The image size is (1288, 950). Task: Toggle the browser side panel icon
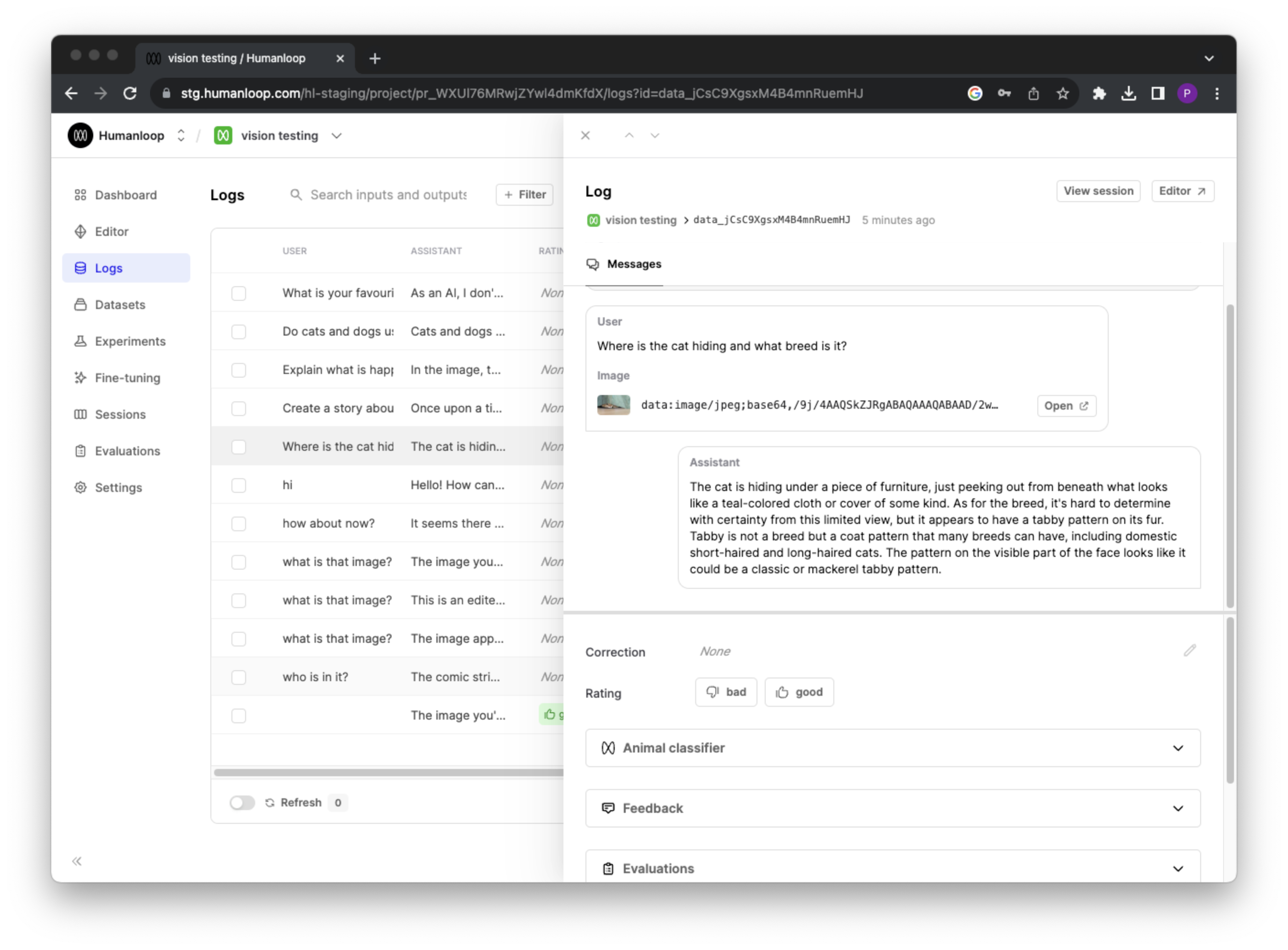tap(1158, 94)
